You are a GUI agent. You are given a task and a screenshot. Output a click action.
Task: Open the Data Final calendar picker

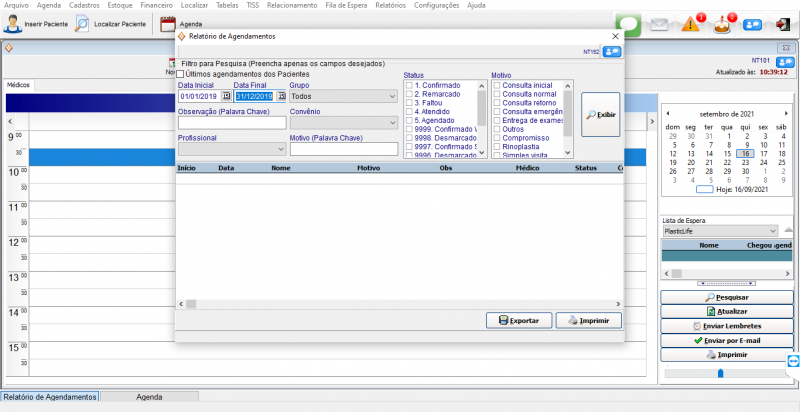point(281,97)
